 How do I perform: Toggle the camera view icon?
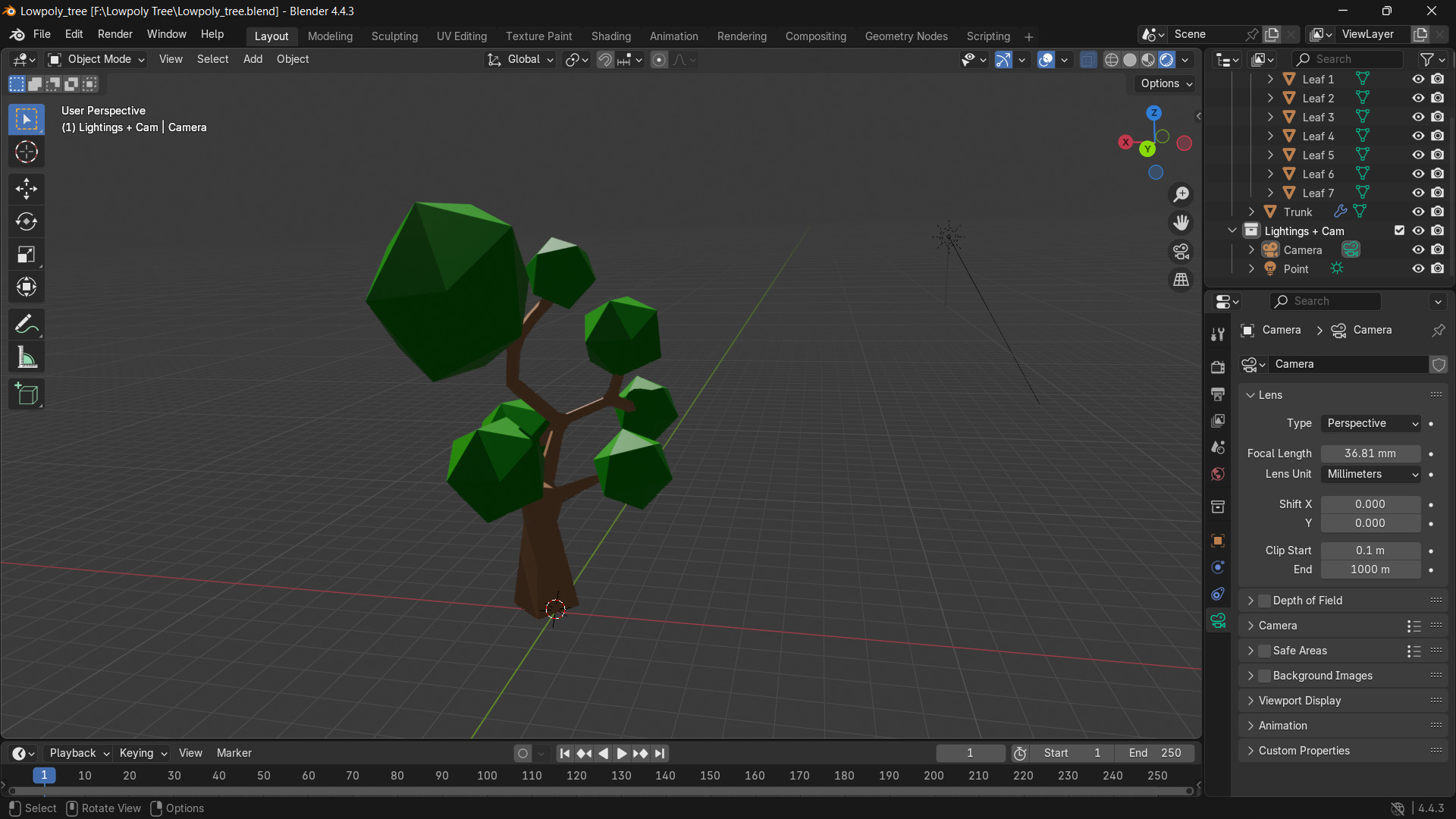pos(1181,251)
